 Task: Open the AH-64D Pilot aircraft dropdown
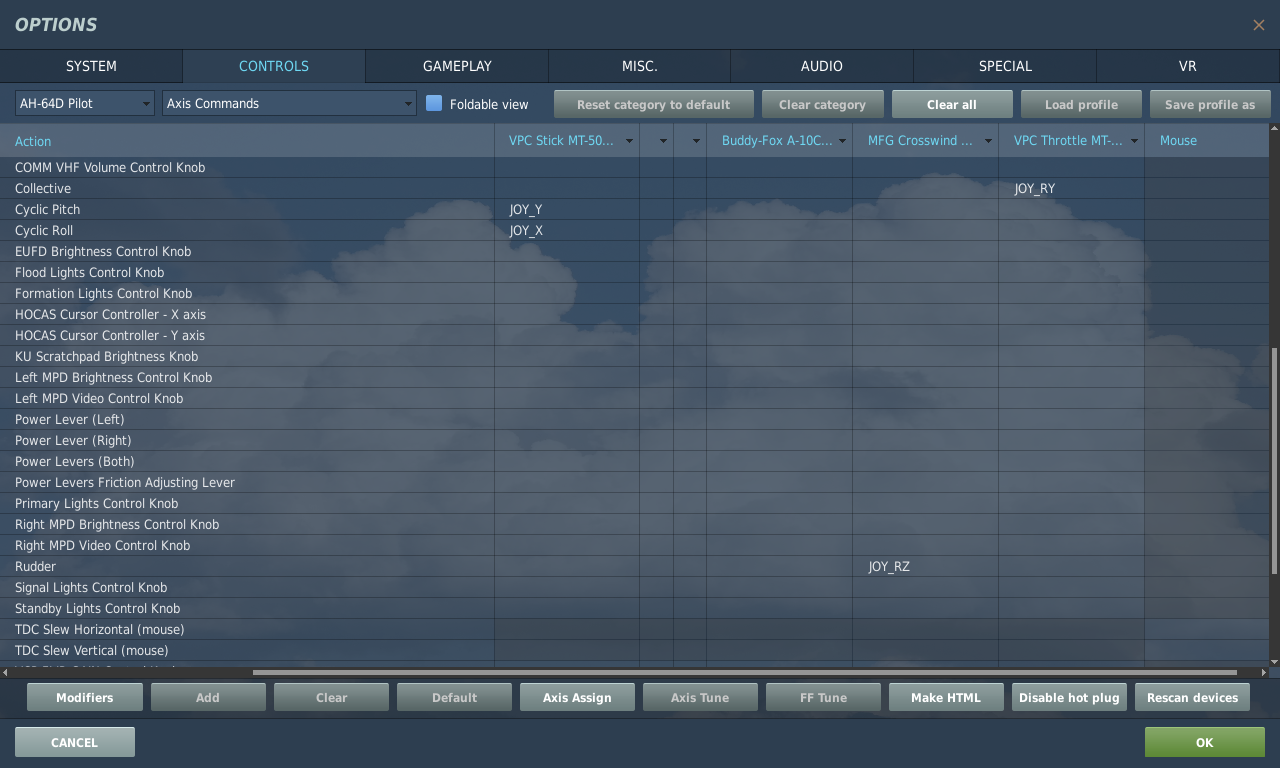[x=85, y=104]
